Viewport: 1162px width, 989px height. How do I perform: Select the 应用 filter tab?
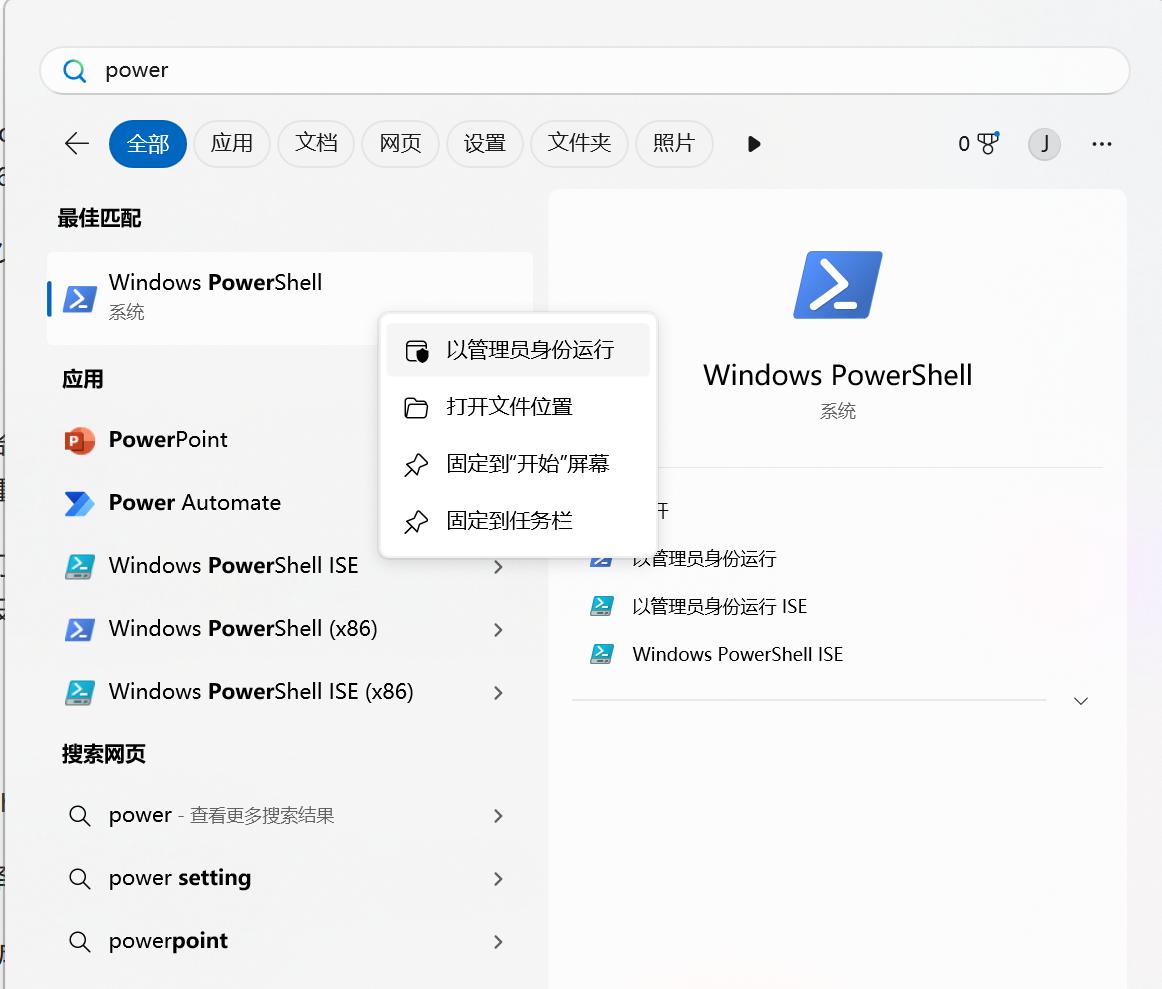point(231,144)
